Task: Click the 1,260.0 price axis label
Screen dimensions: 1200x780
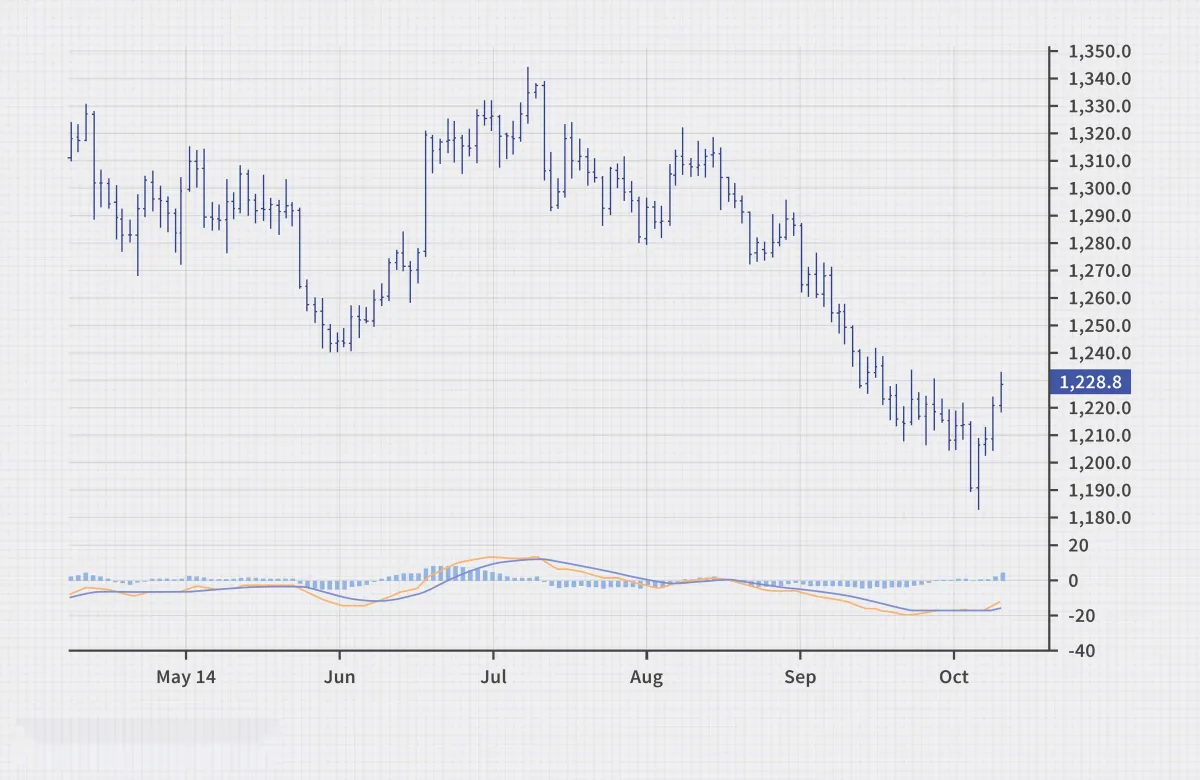Action: [x=1100, y=299]
